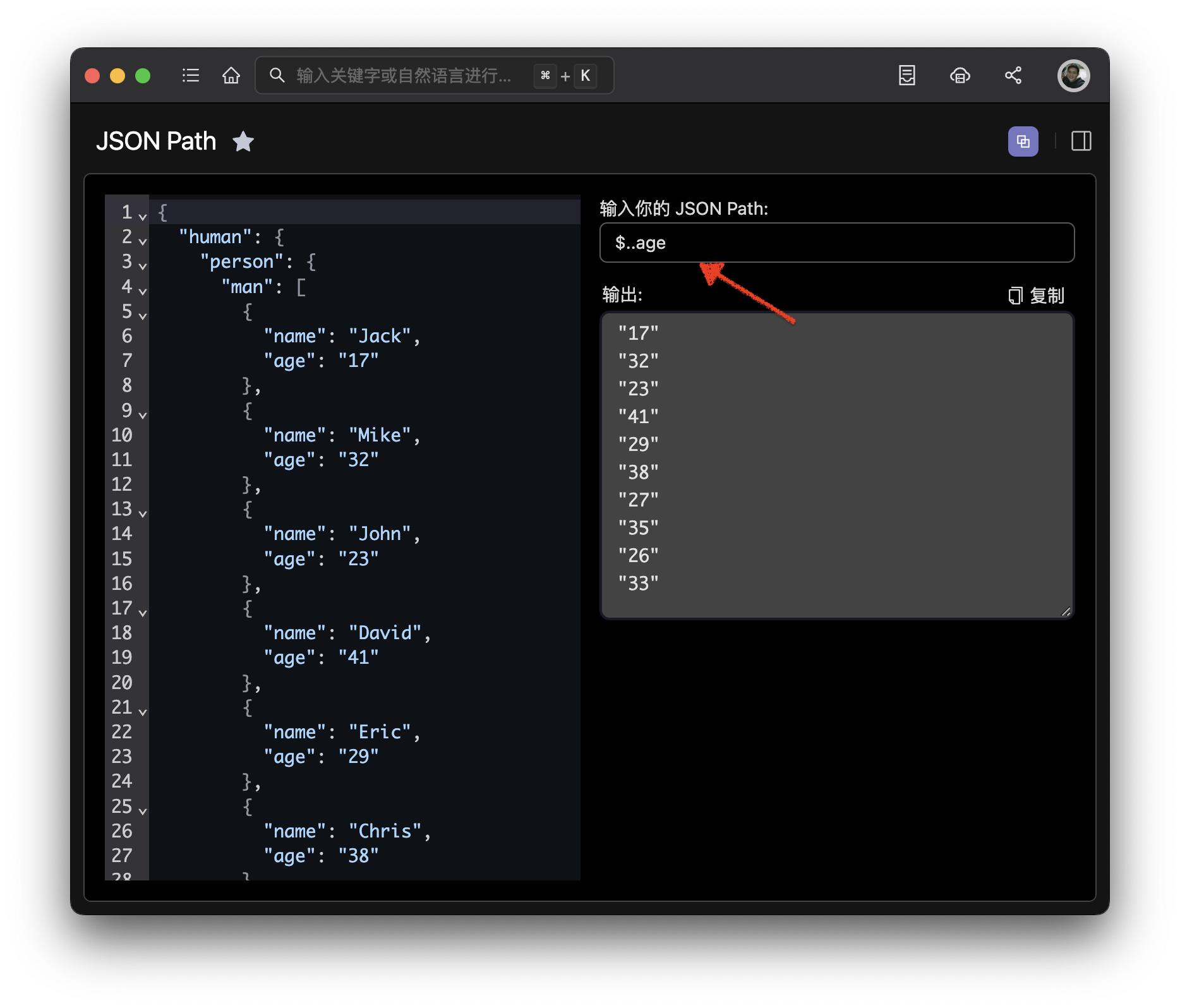Collapse the root object on line 1

coord(143,217)
